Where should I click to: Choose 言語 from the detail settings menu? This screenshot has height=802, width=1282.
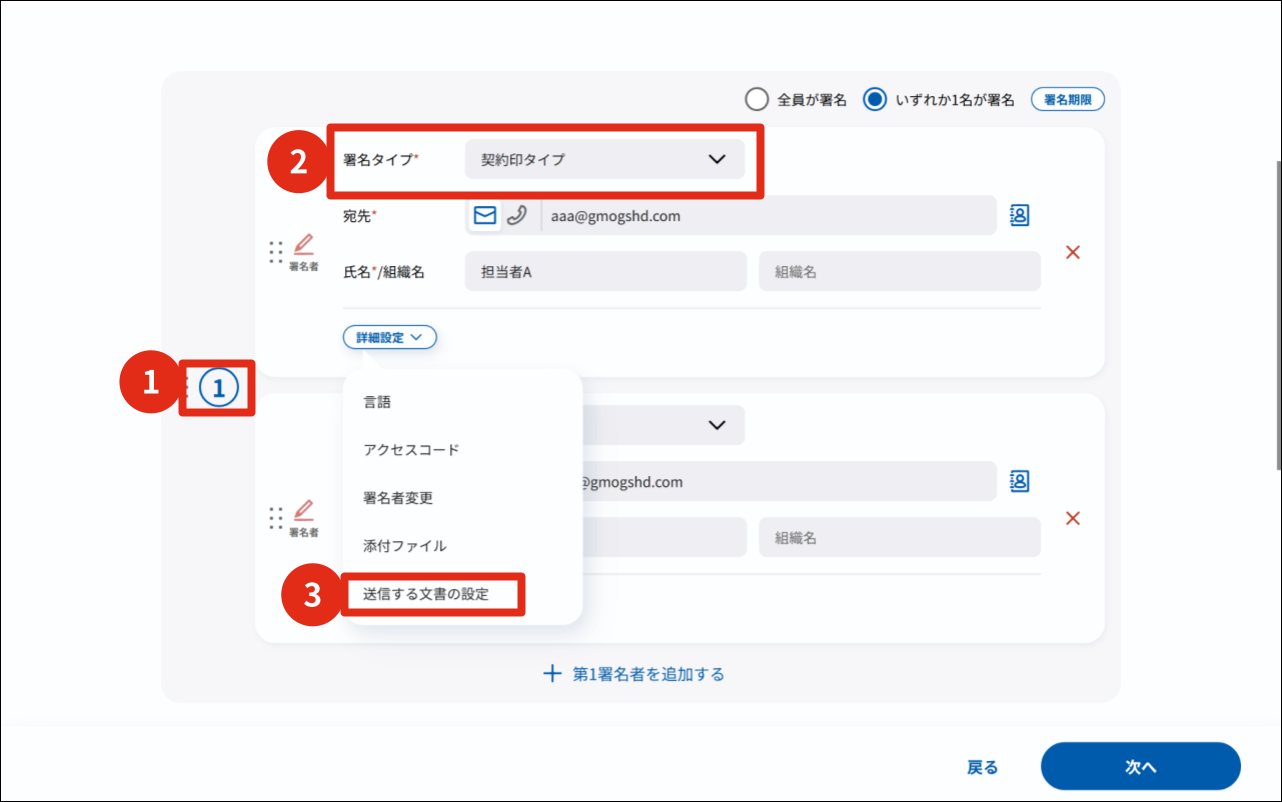click(x=377, y=402)
